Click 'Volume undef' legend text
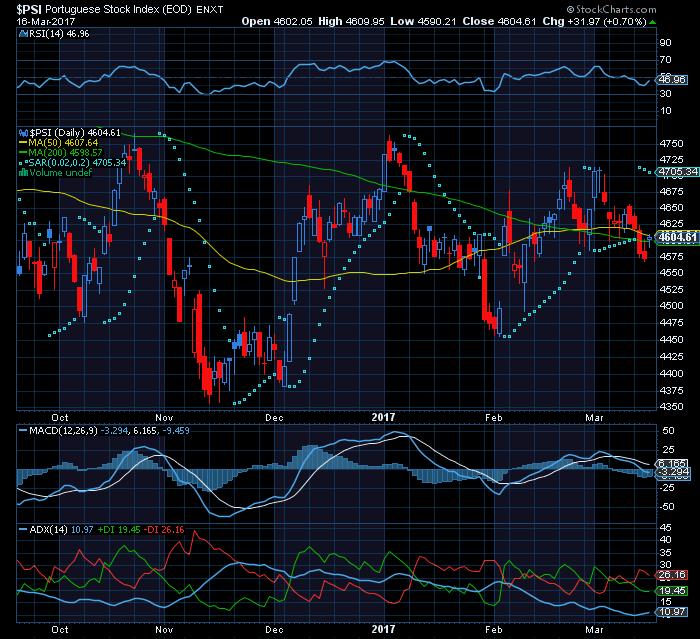The image size is (700, 639). tap(60, 172)
